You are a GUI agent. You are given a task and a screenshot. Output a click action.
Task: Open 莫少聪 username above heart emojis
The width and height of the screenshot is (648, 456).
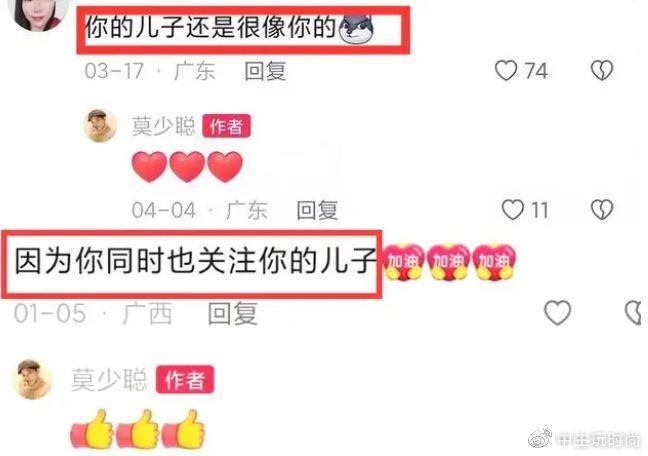(164, 126)
